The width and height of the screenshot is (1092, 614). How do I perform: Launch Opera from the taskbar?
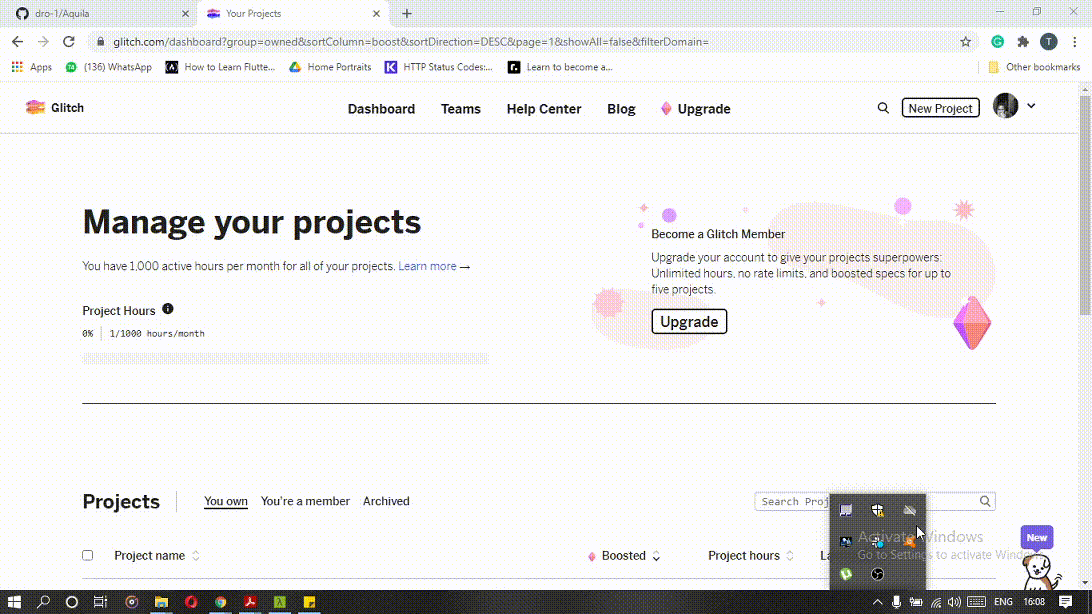(191, 601)
